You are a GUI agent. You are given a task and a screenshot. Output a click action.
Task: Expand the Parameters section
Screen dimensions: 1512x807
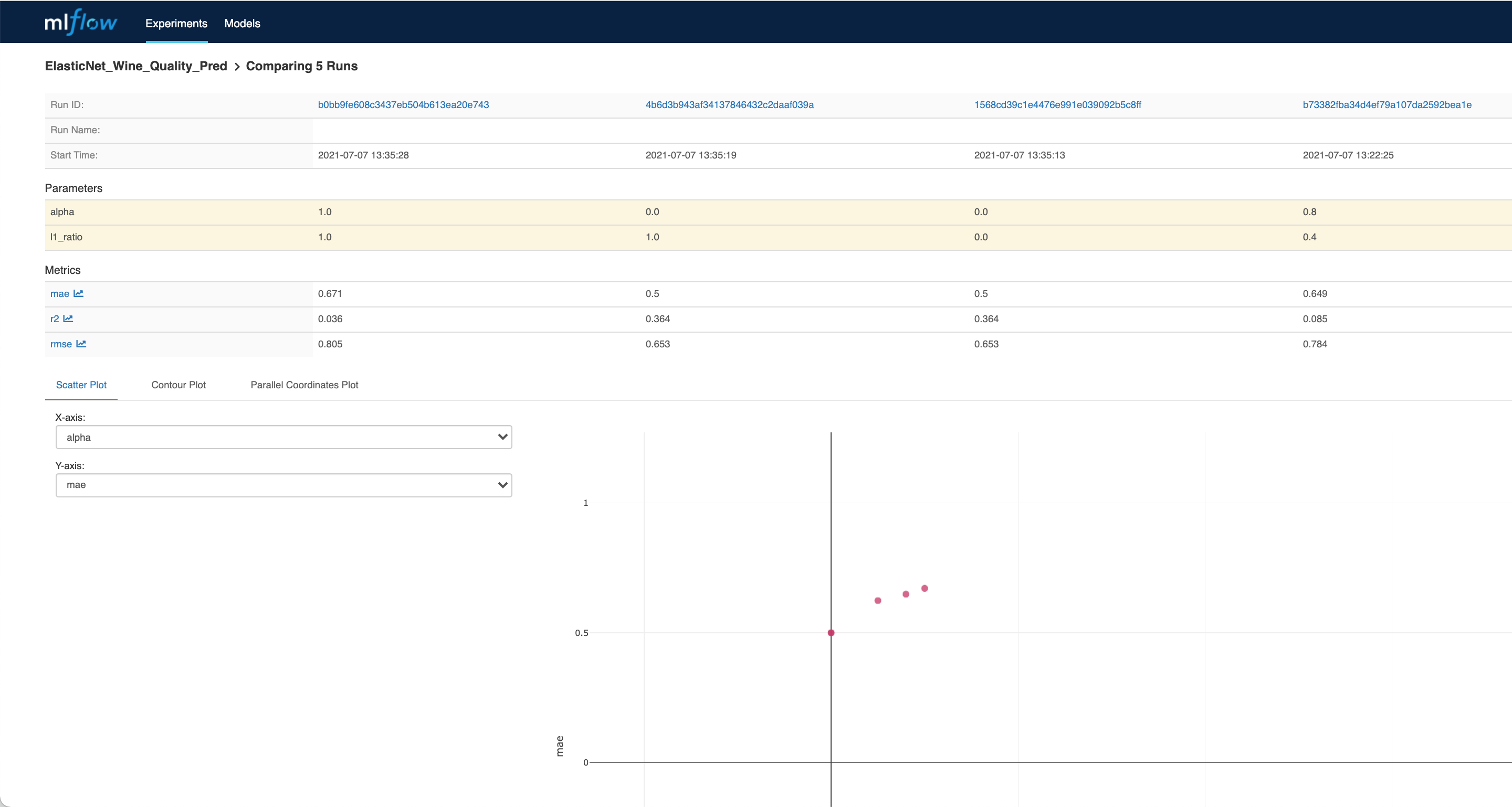75,187
